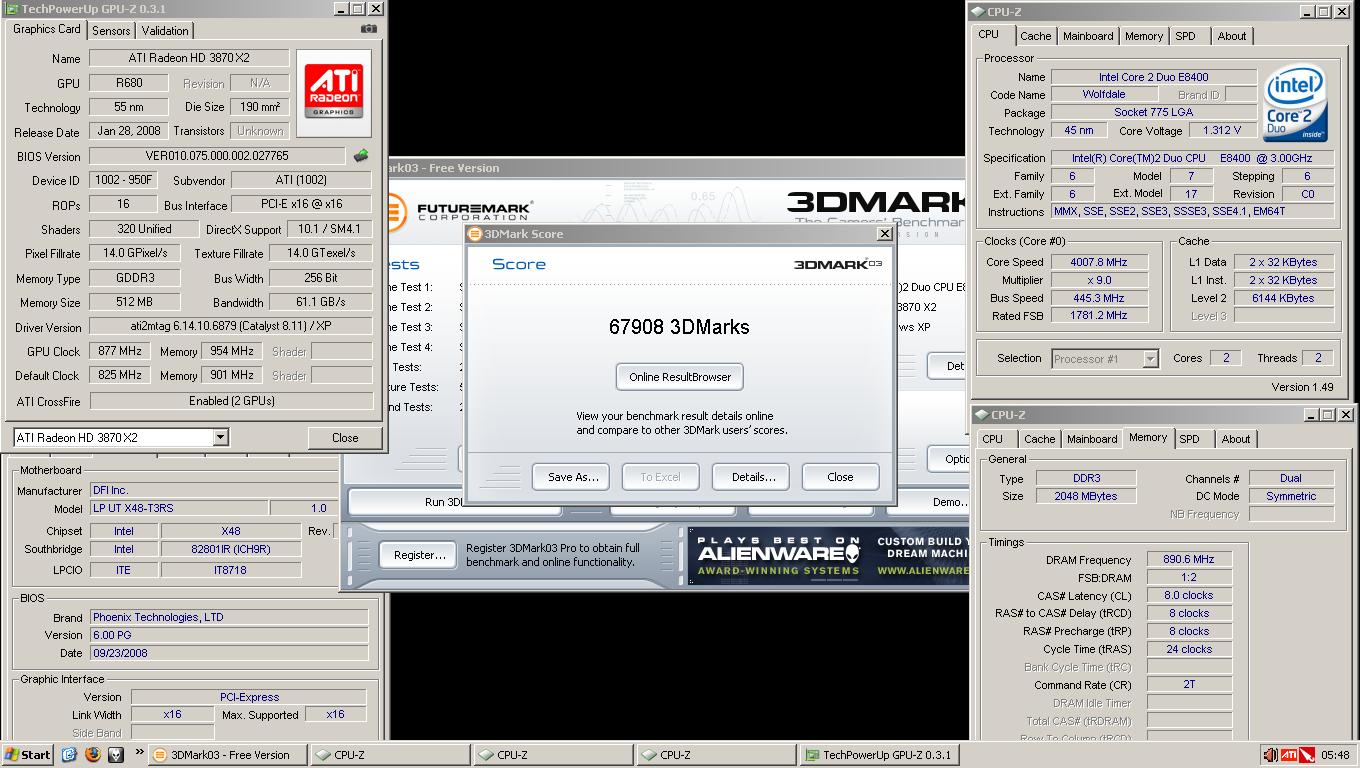Screen dimensions: 1360x768
Task: Click the 3DMark03 logo in Score dialog
Action: click(x=838, y=264)
